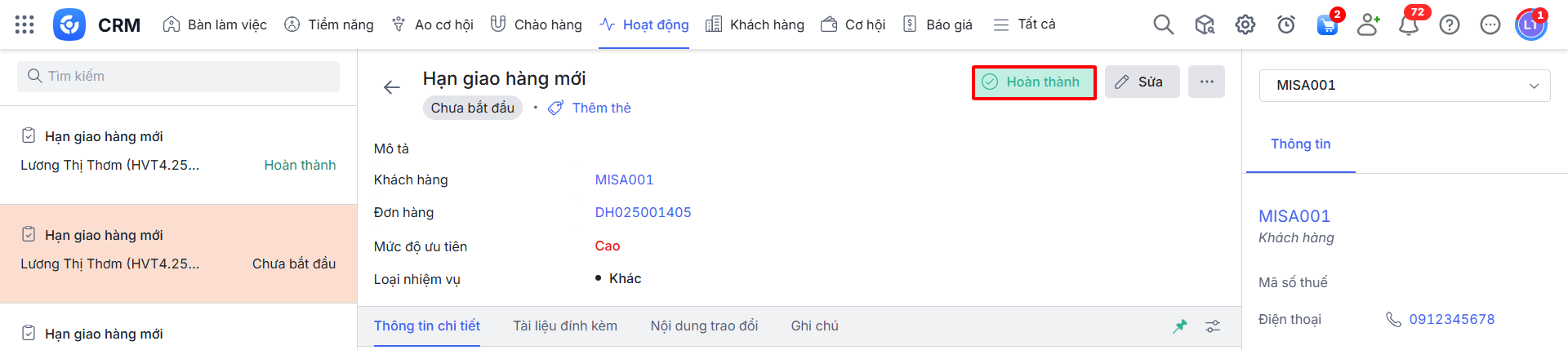Pin the detail tab bar with the pin icon
The image size is (1568, 350).
point(1180,326)
